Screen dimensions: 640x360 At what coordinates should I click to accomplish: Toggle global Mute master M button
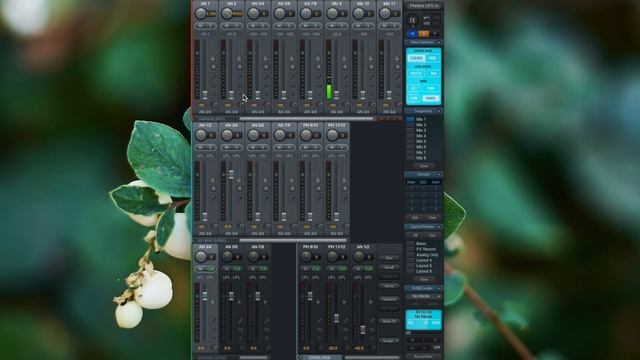point(412,34)
